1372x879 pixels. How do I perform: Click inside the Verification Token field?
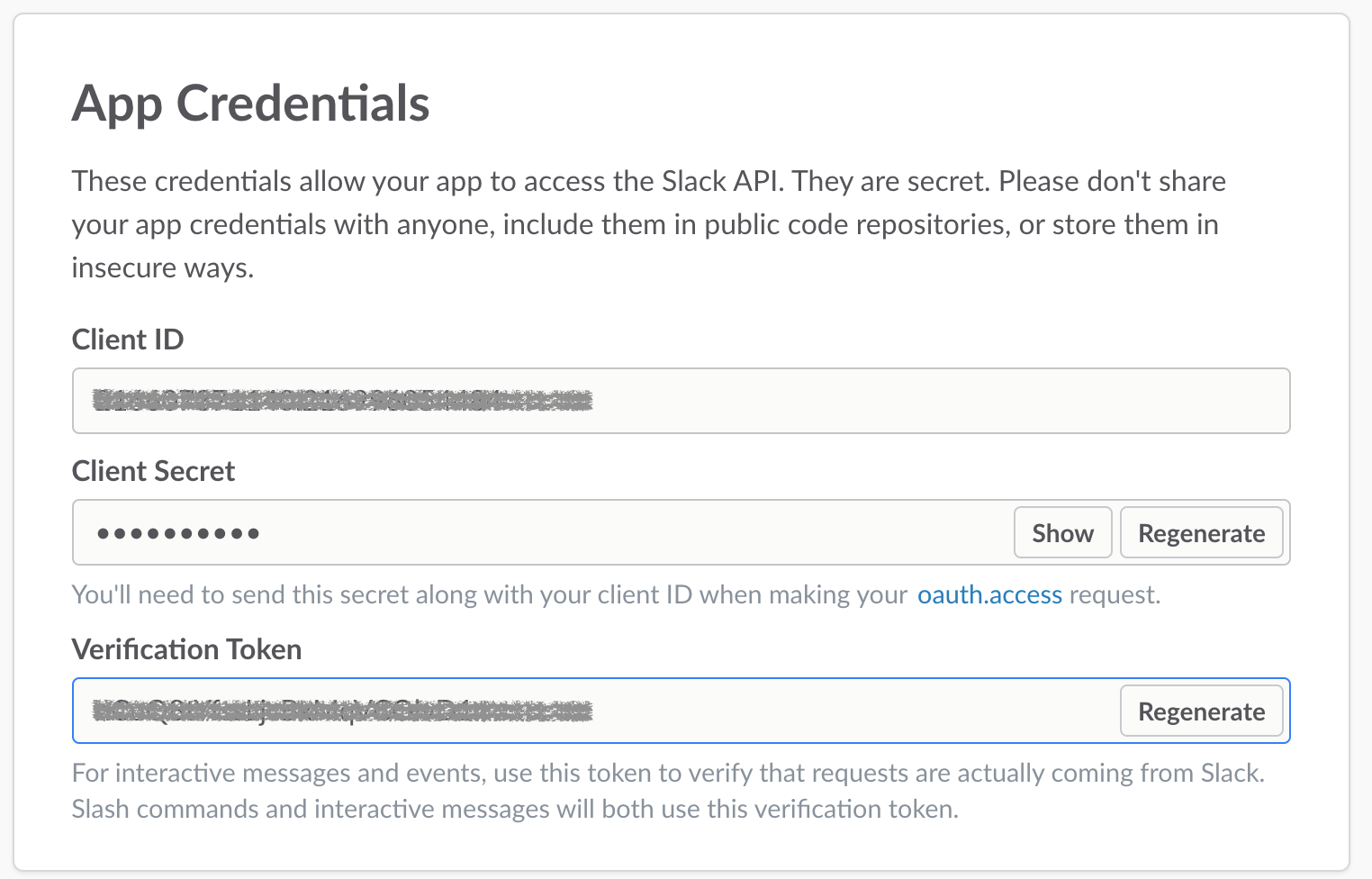point(594,711)
